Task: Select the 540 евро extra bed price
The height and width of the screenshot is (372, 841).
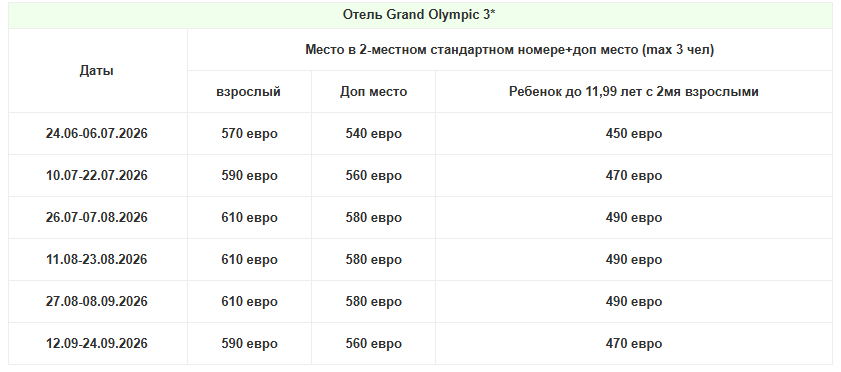Action: coord(373,133)
